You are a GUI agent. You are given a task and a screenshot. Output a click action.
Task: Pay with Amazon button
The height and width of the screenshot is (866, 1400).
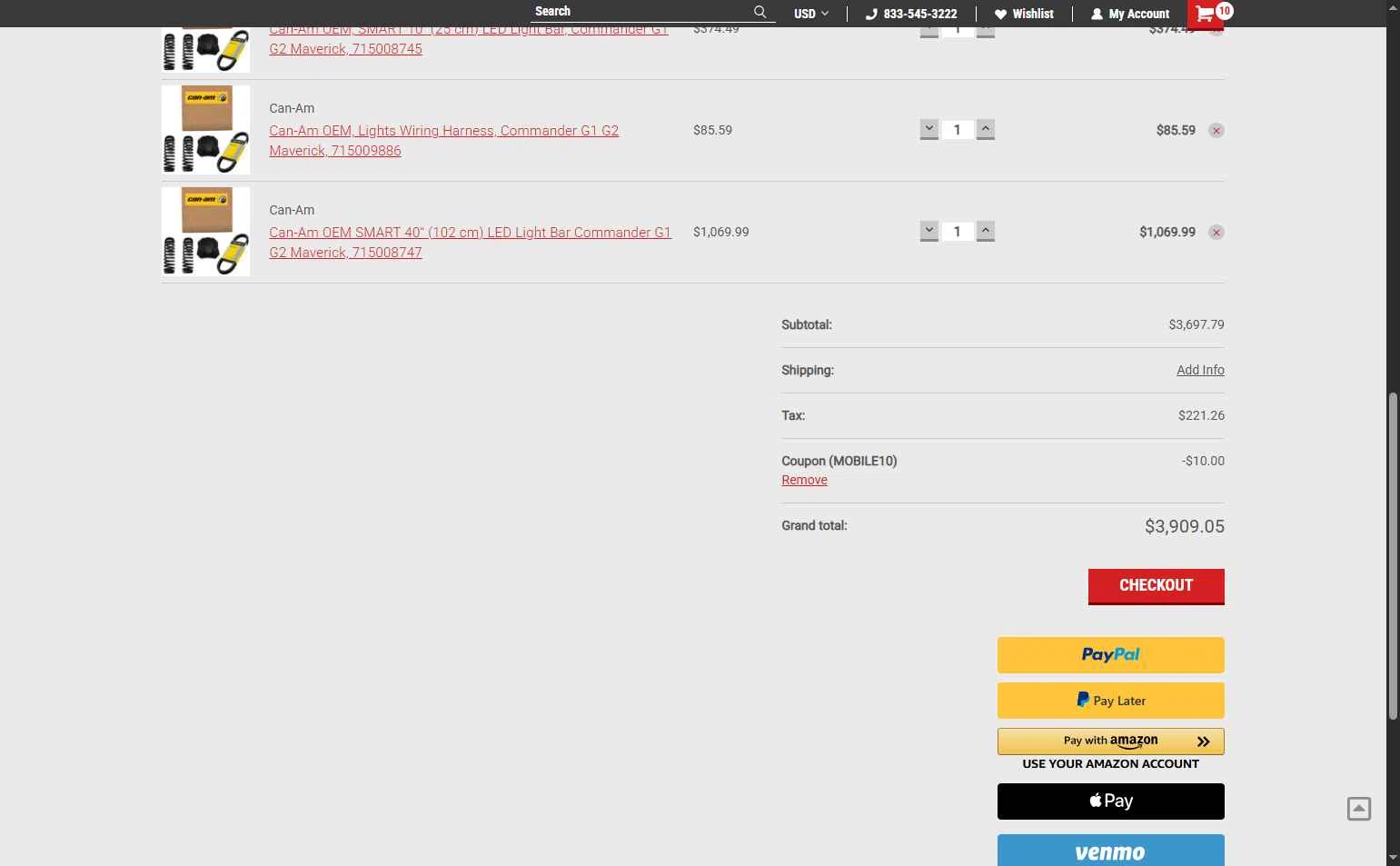coord(1110,742)
